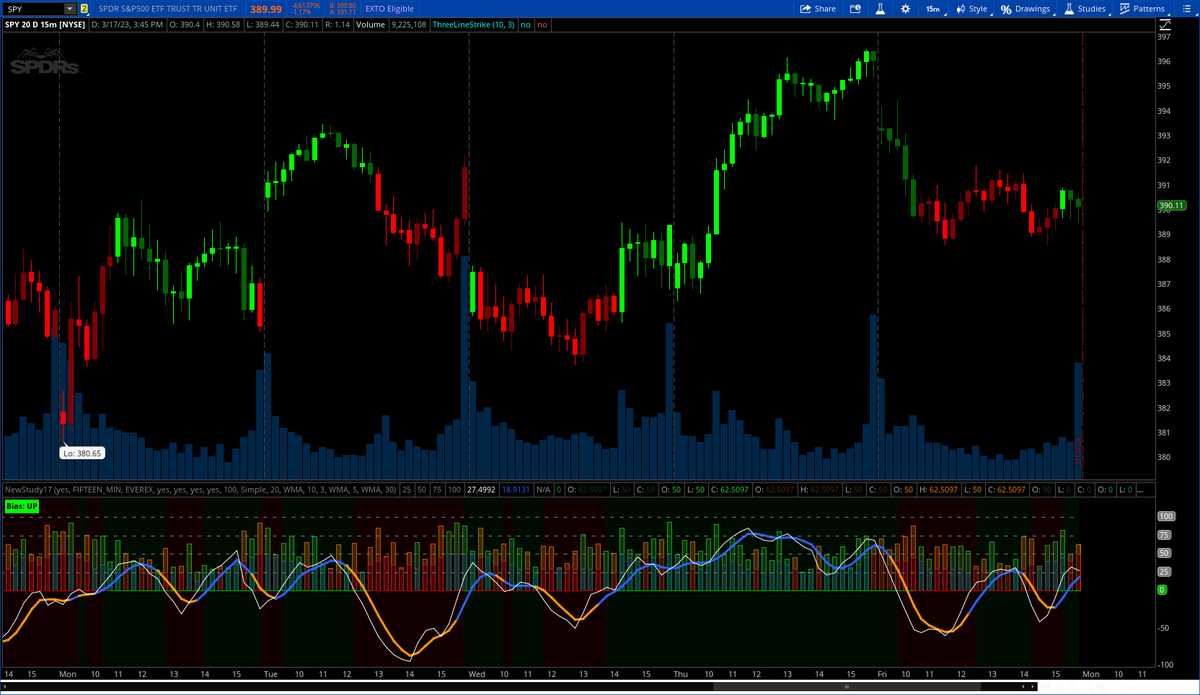This screenshot has width=1200, height=695.
Task: Open the Style menu
Action: pos(972,9)
